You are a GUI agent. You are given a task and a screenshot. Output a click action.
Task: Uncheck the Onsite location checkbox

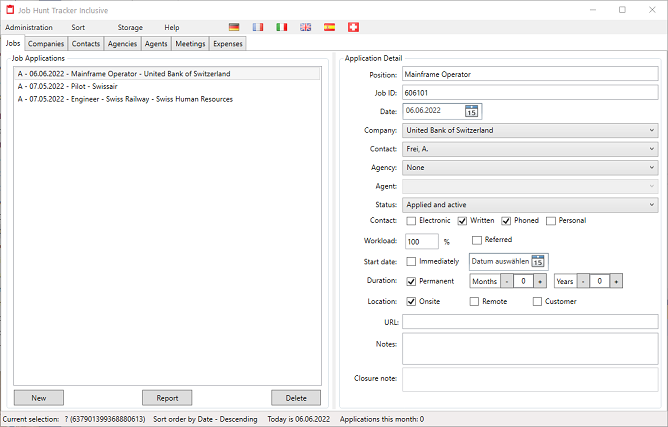[411, 301]
